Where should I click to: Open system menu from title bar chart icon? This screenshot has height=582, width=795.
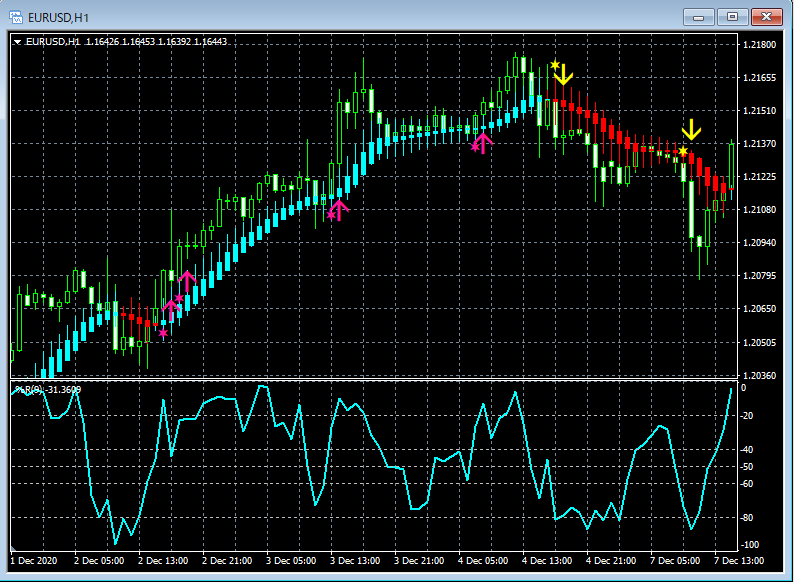pos(16,17)
